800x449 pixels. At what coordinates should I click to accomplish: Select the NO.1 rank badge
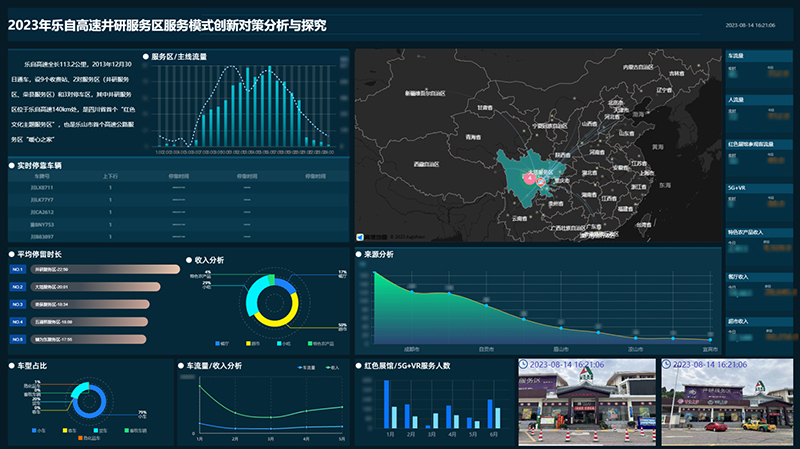(x=18, y=270)
